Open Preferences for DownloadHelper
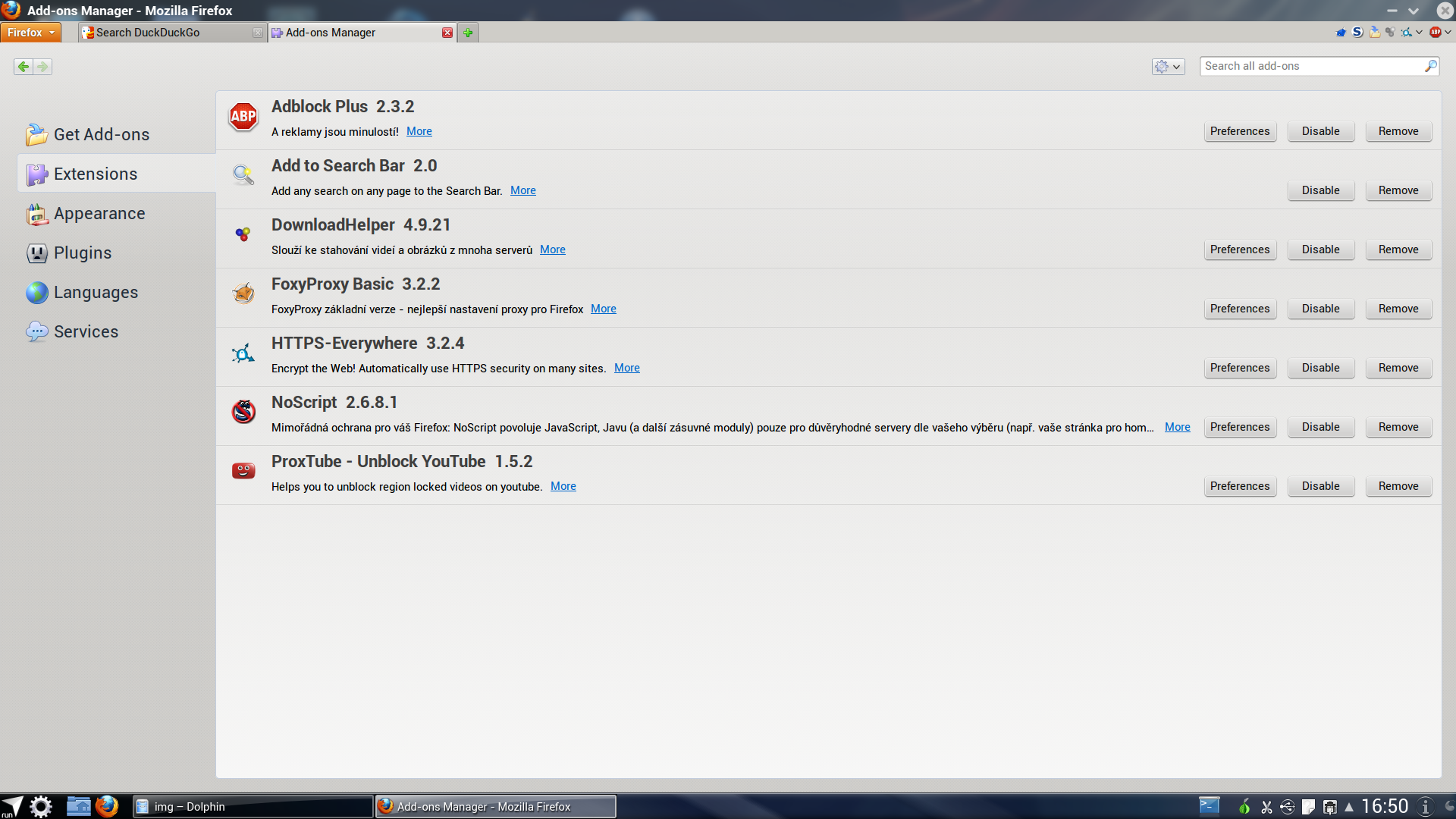The image size is (1456, 819). (1240, 249)
